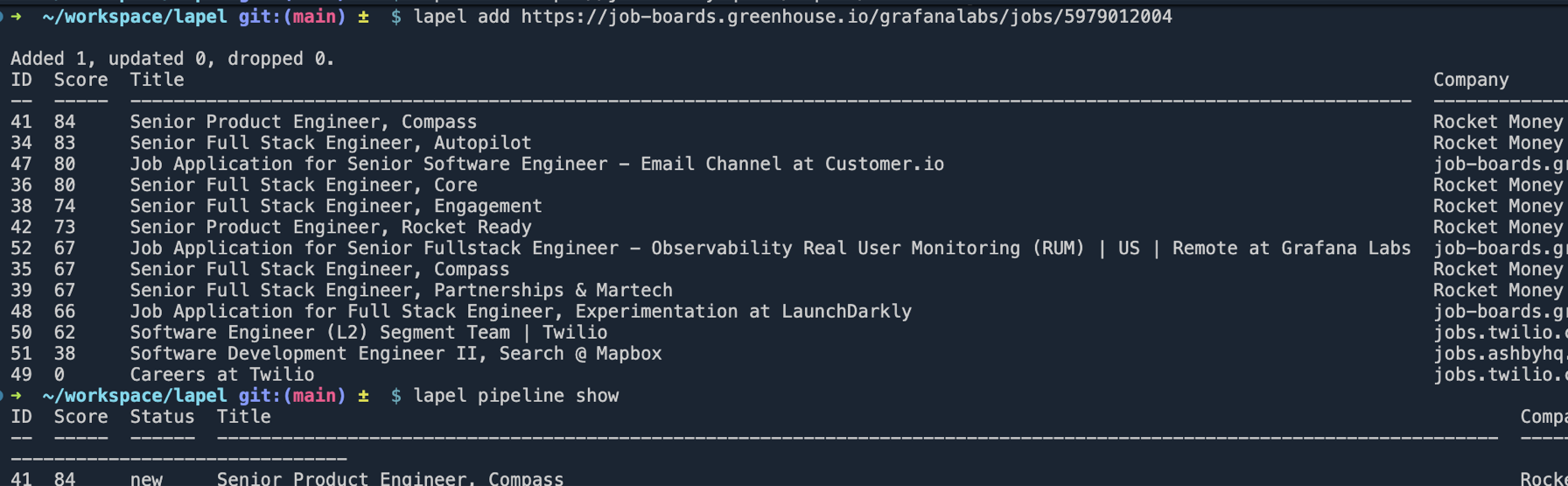Click the git dirty plus-minus indicator on top line
Viewport: 1568px width, 486px height.
(363, 17)
